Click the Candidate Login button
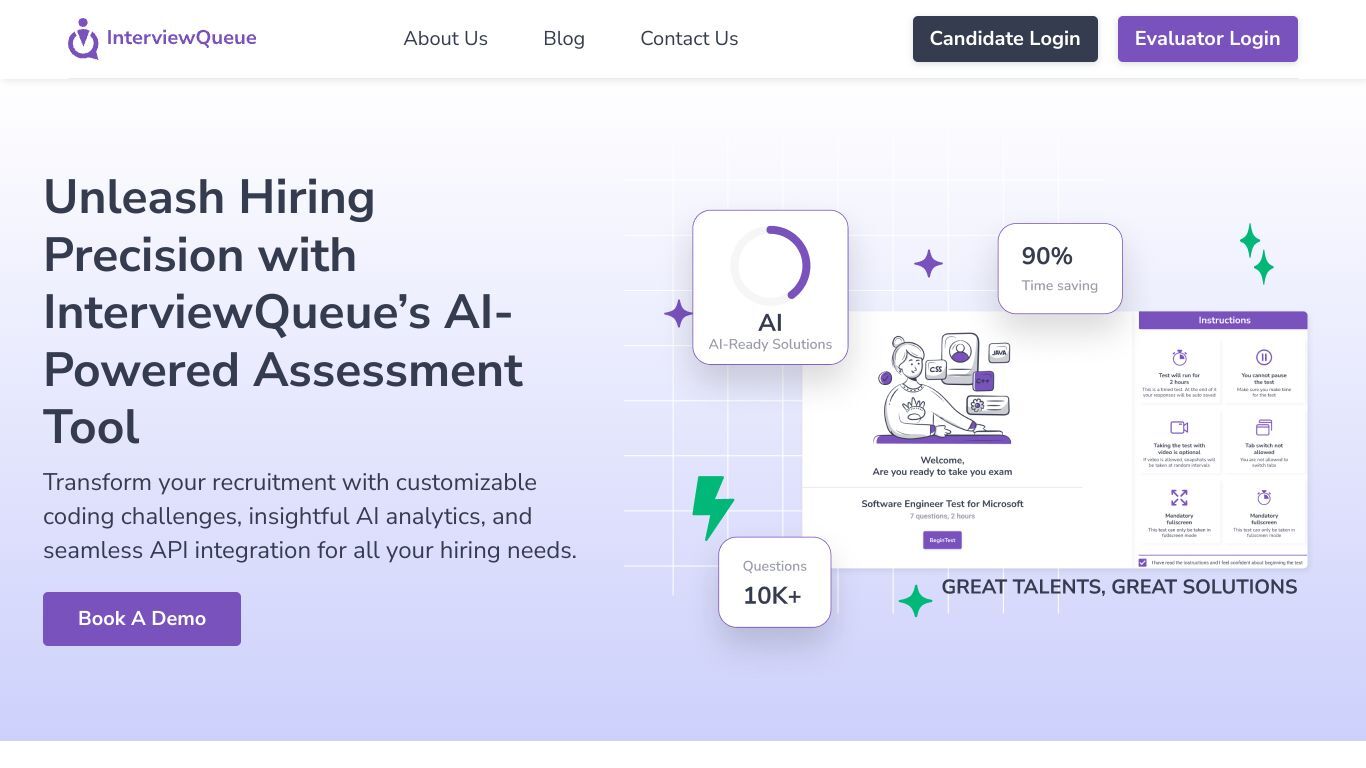This screenshot has width=1366, height=768. pyautogui.click(x=1005, y=39)
